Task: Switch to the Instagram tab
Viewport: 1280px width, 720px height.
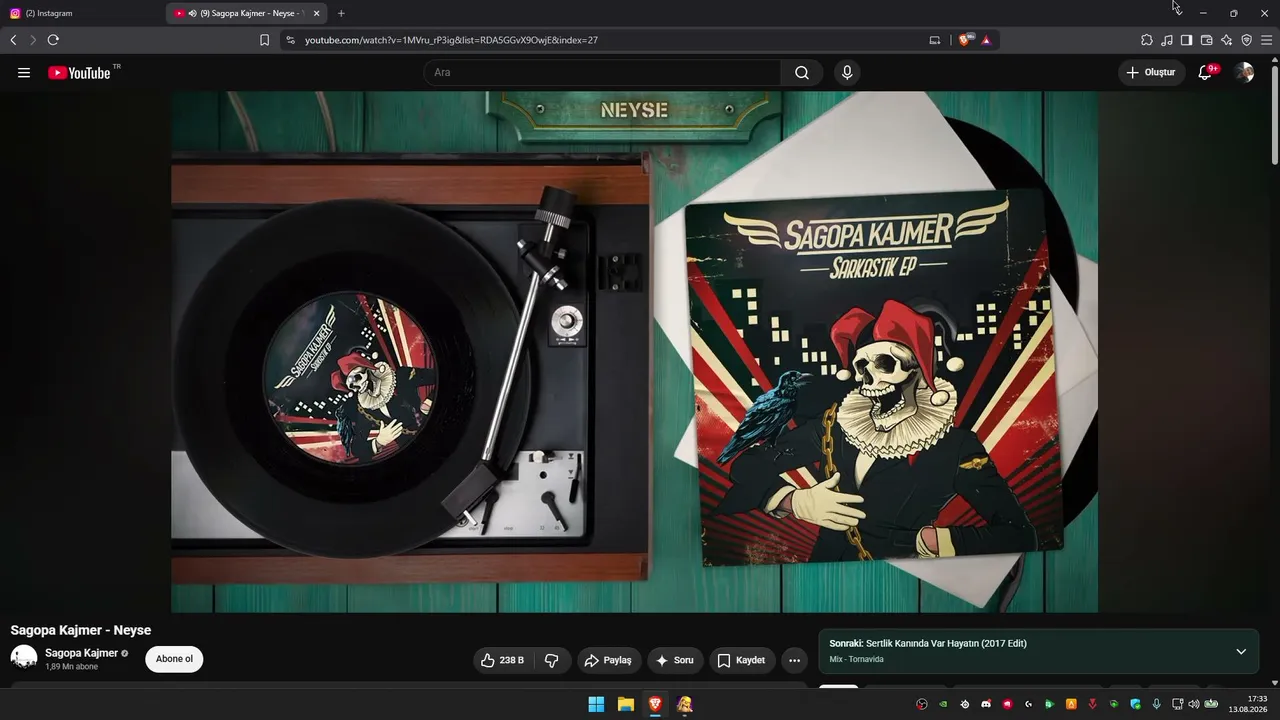Action: click(82, 13)
